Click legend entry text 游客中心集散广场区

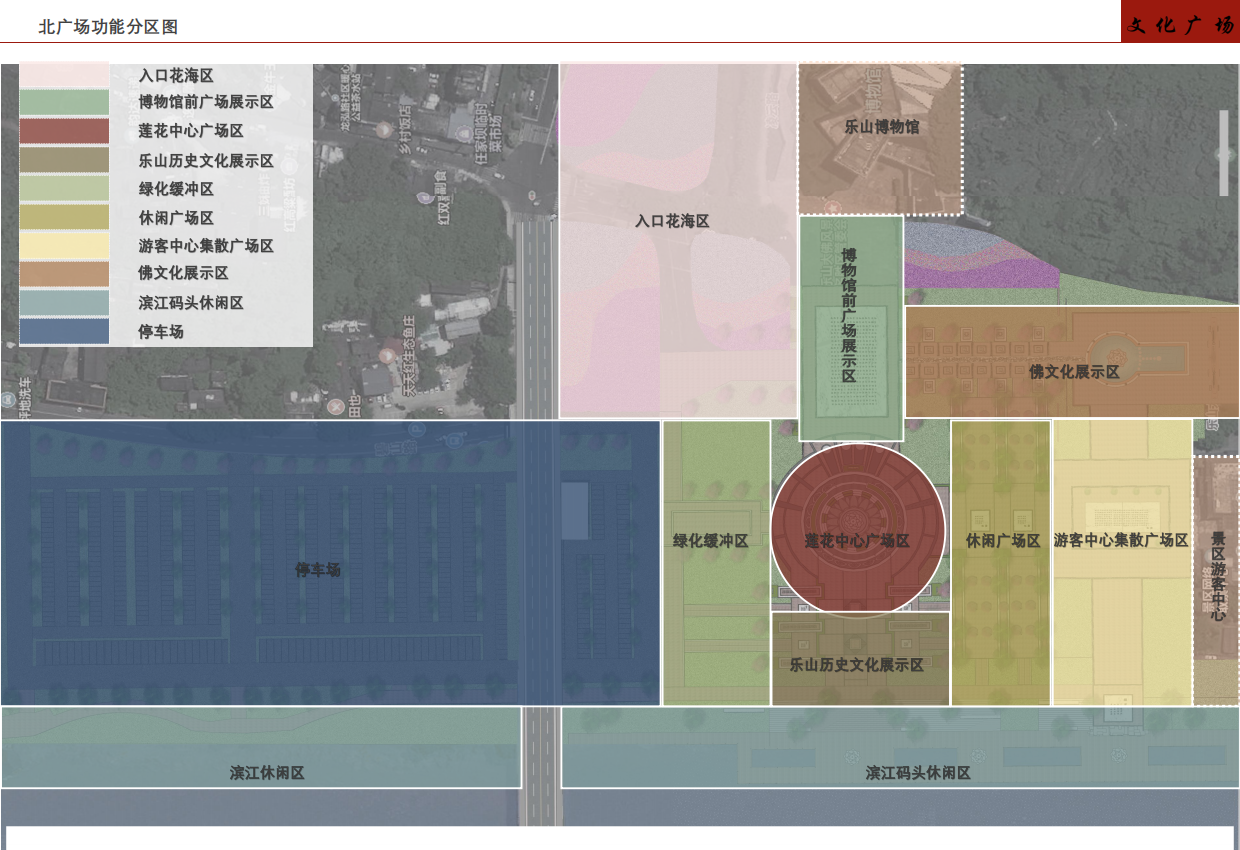206,245
